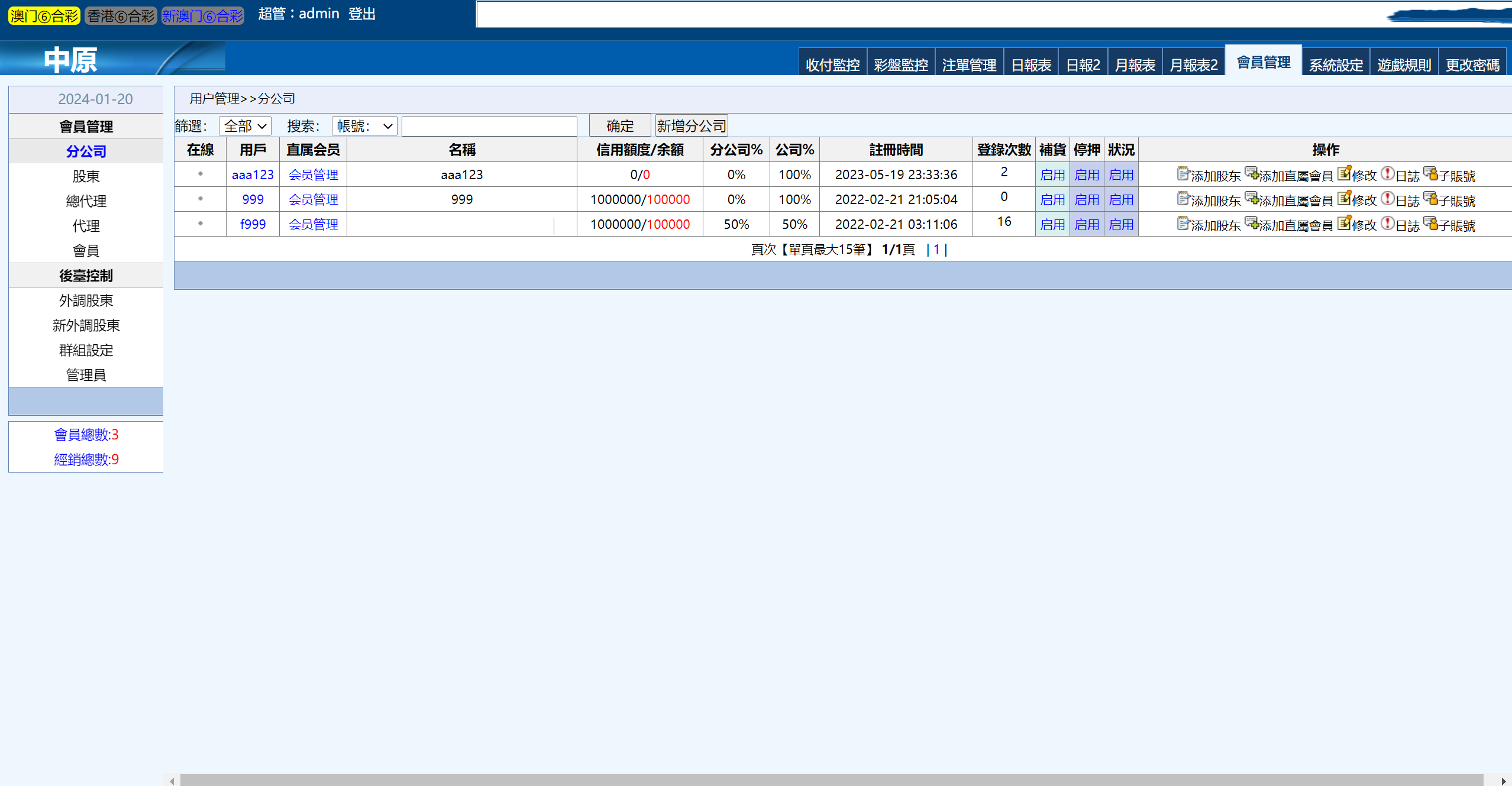Image resolution: width=1512 pixels, height=786 pixels.
Task: Open the 帳號 search type dropdown
Action: pos(364,126)
